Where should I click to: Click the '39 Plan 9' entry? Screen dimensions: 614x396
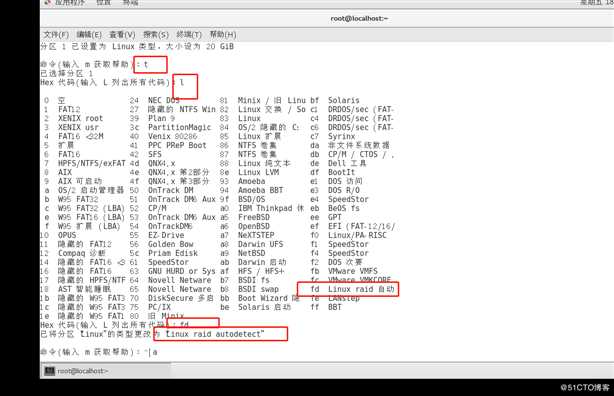point(152,118)
